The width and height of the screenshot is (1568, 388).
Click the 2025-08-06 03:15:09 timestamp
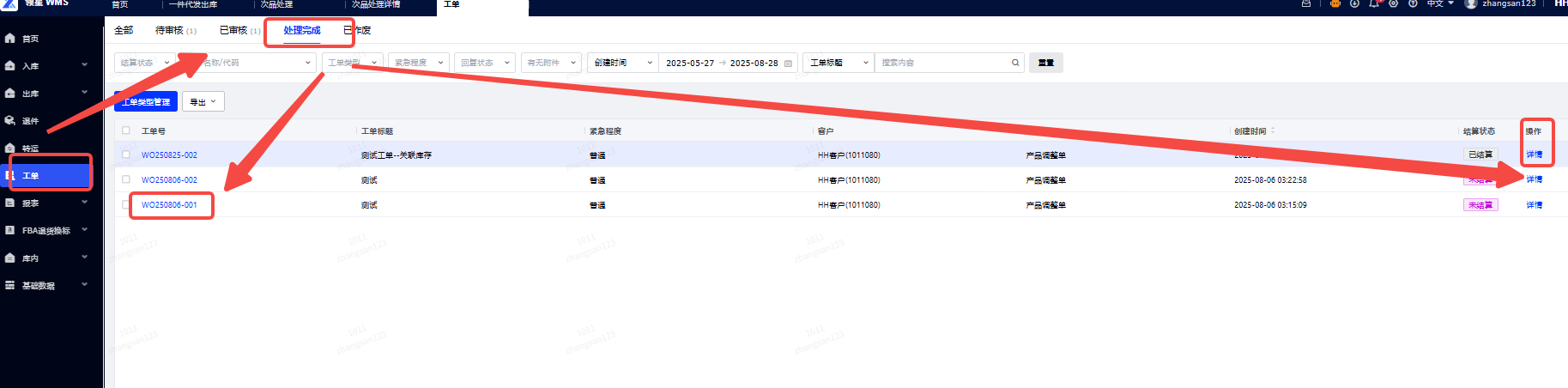pos(1270,205)
